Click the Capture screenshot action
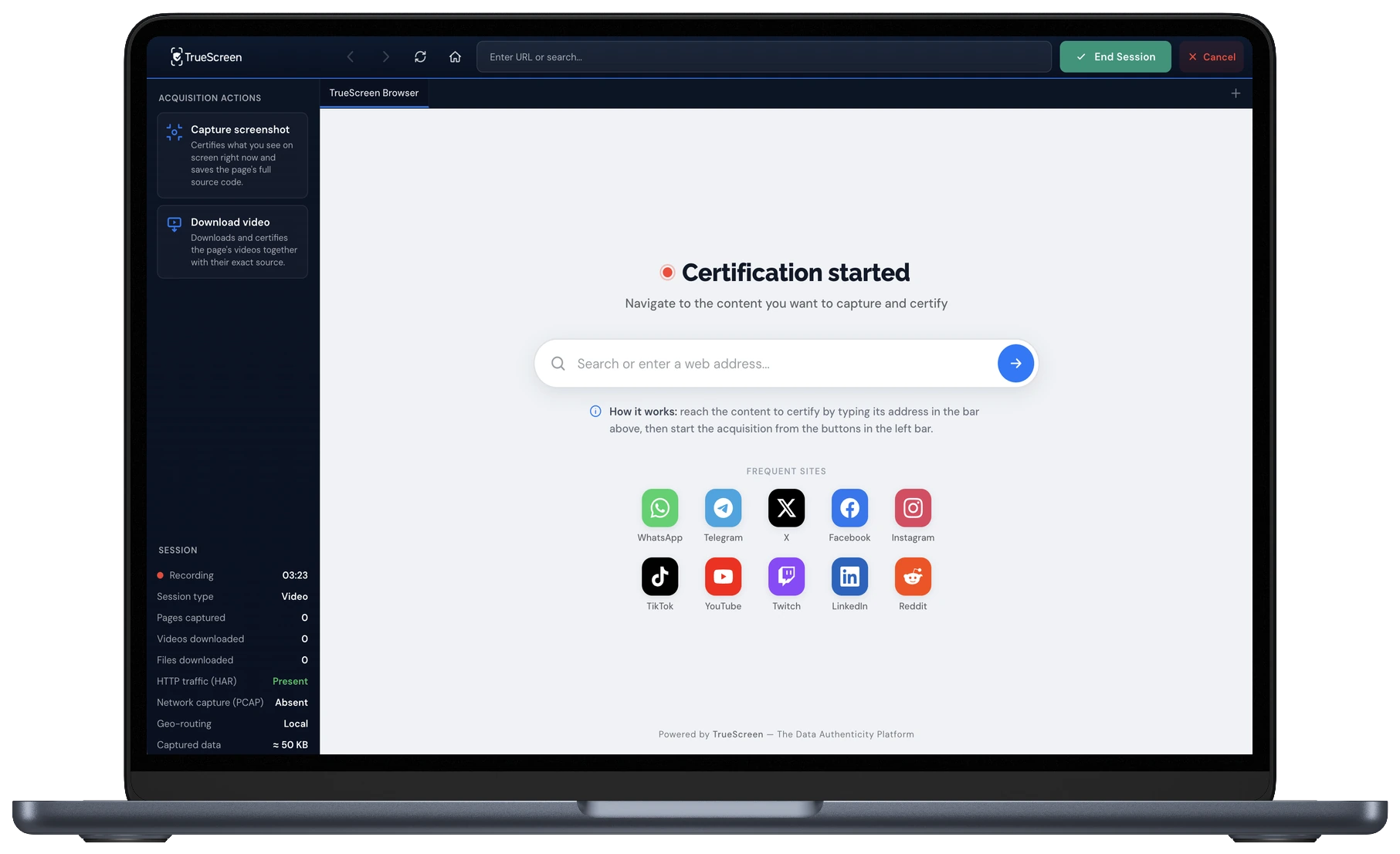This screenshot has width=1400, height=854. 232,155
